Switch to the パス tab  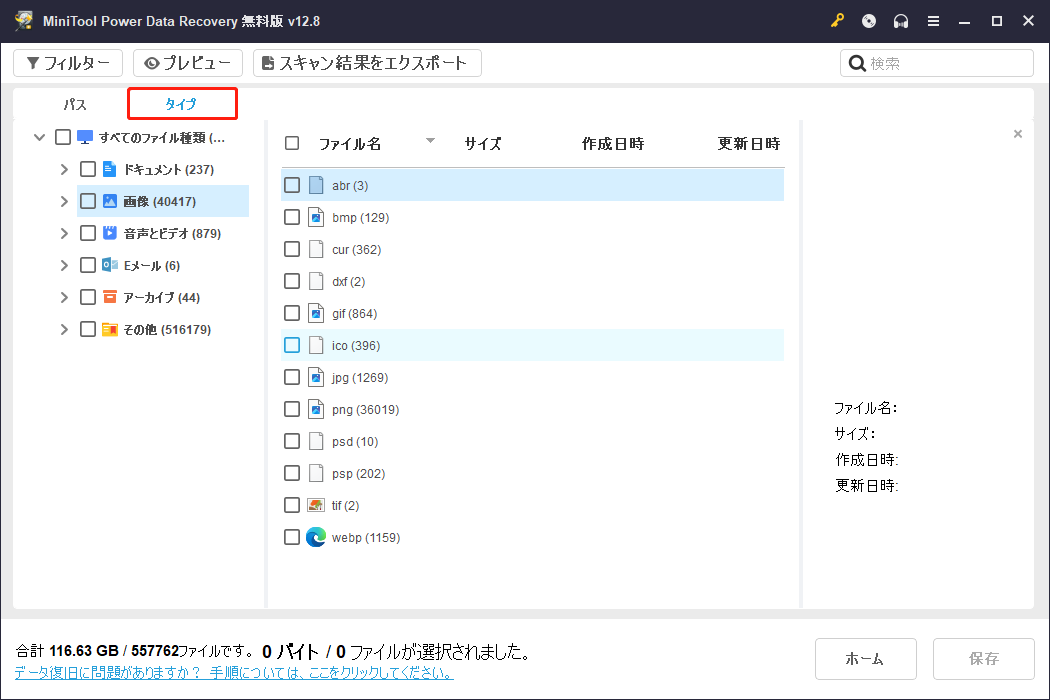coord(73,103)
